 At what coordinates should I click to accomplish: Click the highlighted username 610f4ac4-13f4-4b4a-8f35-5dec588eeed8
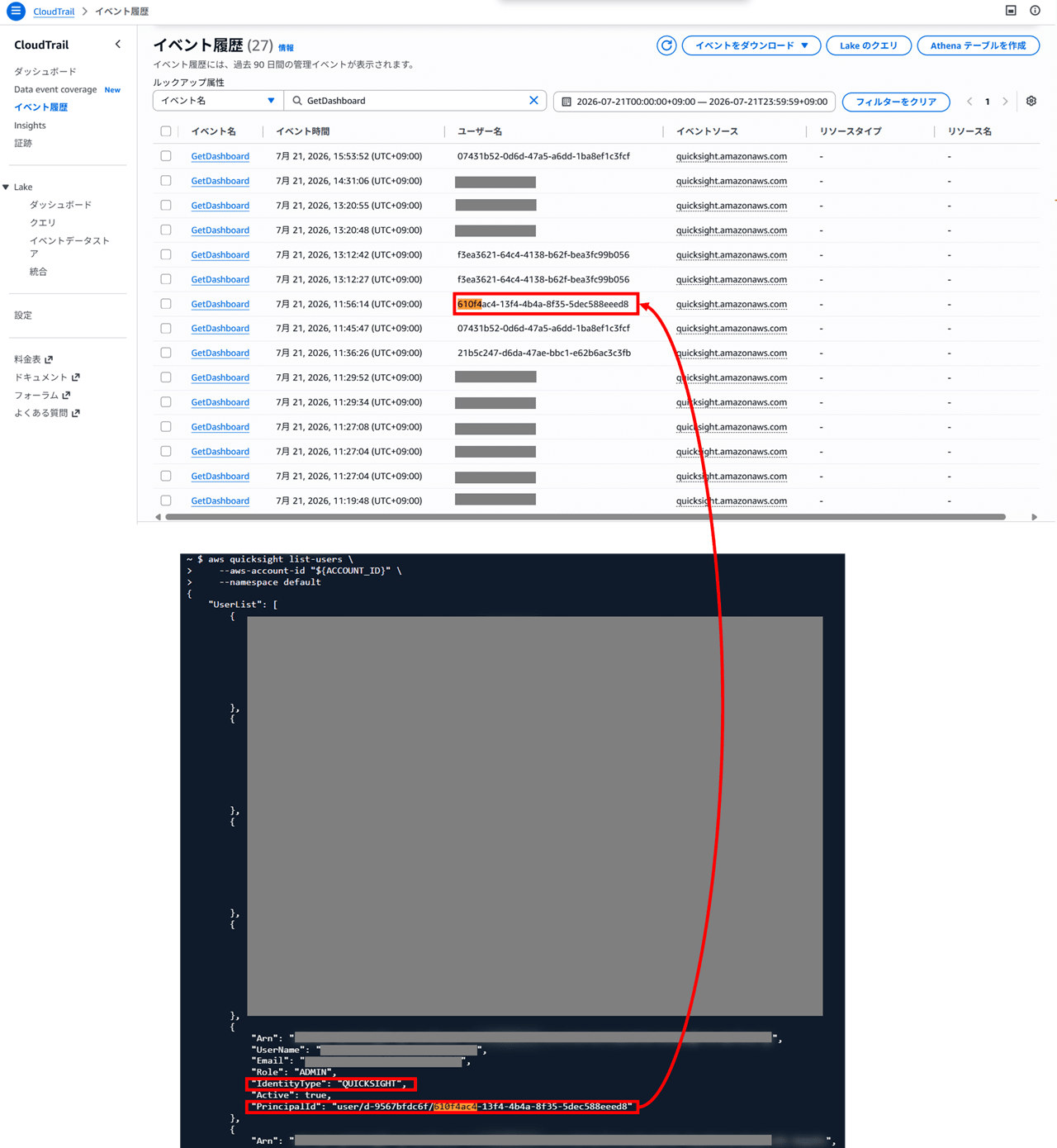pos(543,304)
